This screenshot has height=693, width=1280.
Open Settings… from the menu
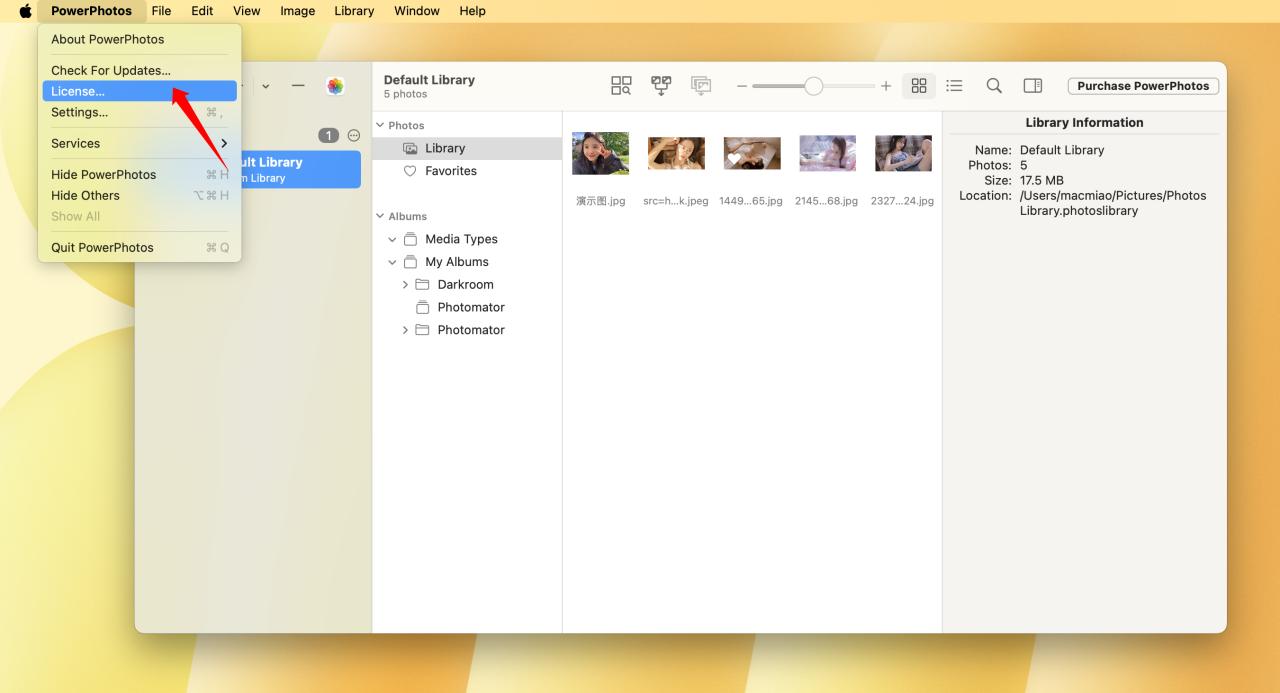(139, 112)
